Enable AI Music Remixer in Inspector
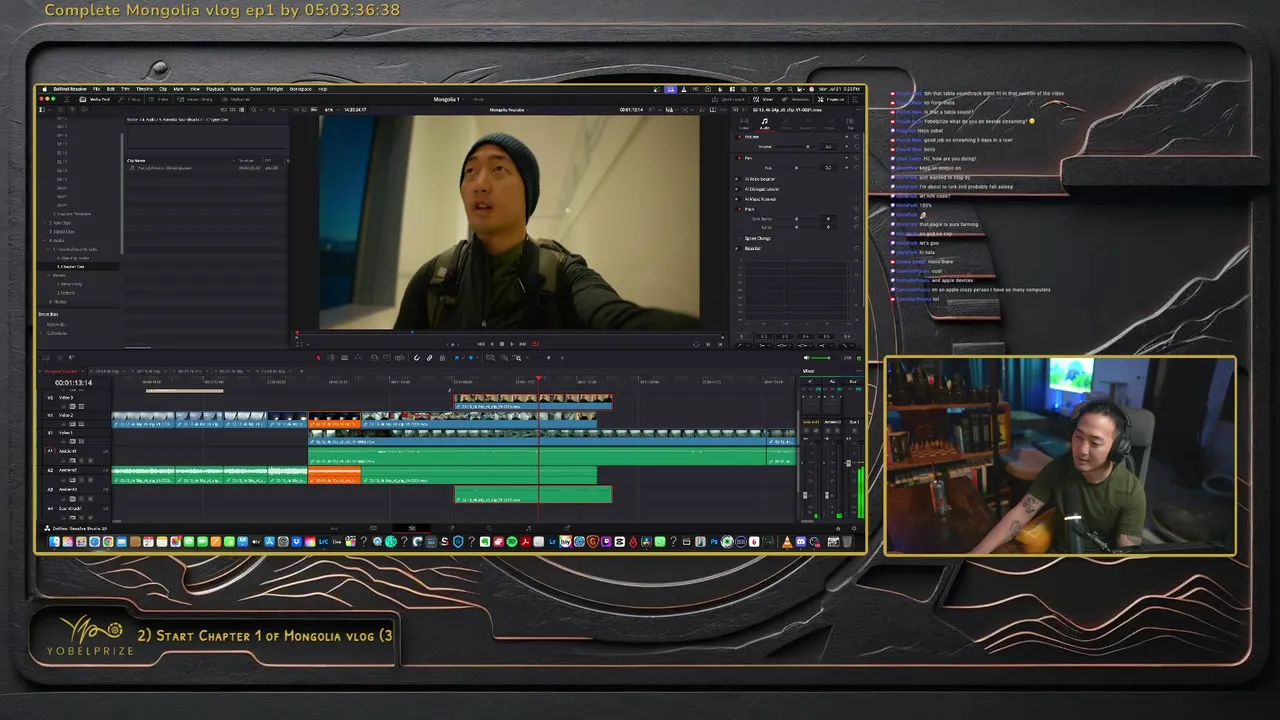The height and width of the screenshot is (720, 1280). 737,199
